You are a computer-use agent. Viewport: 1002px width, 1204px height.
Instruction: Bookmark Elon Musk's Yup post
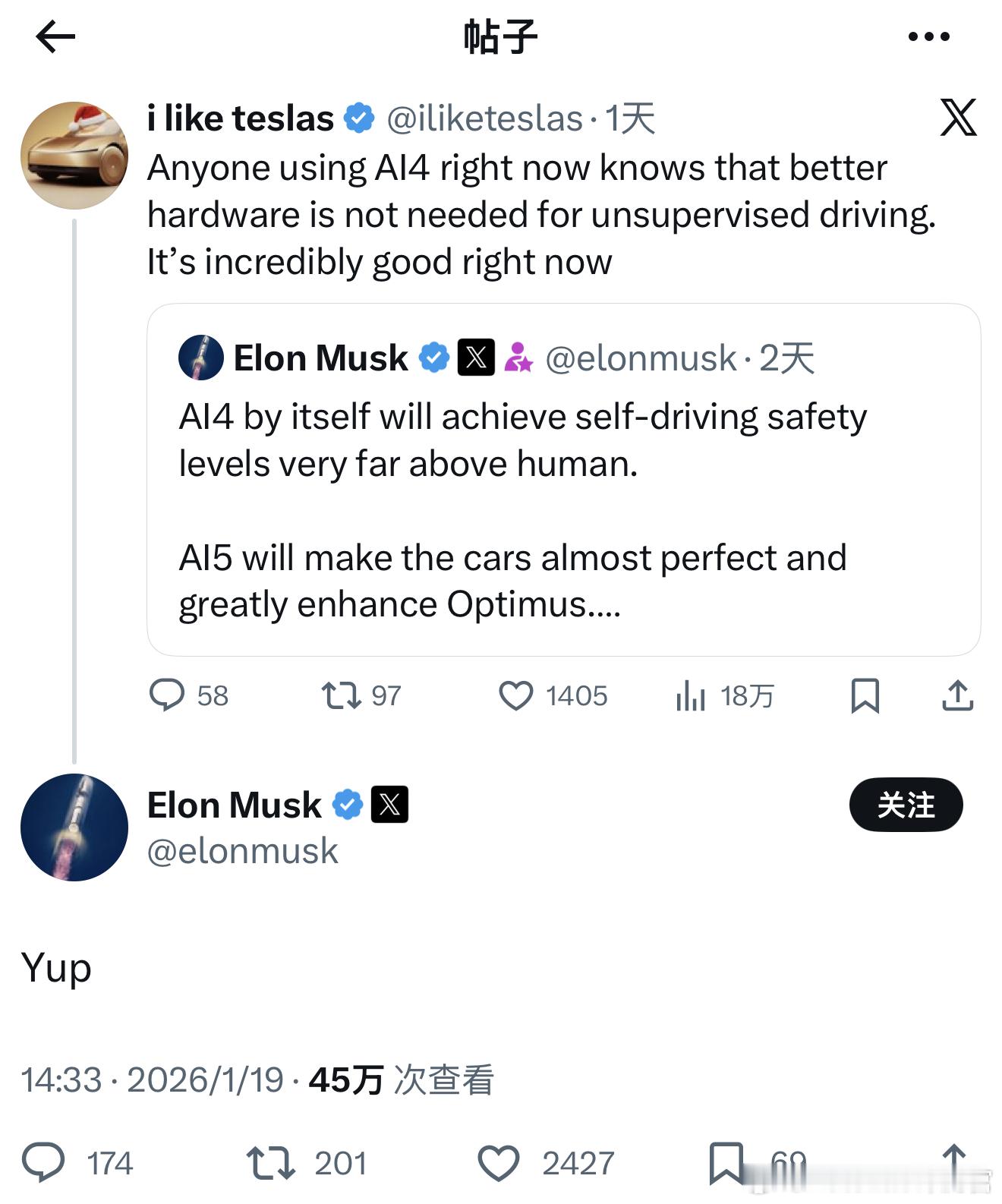point(726,1162)
